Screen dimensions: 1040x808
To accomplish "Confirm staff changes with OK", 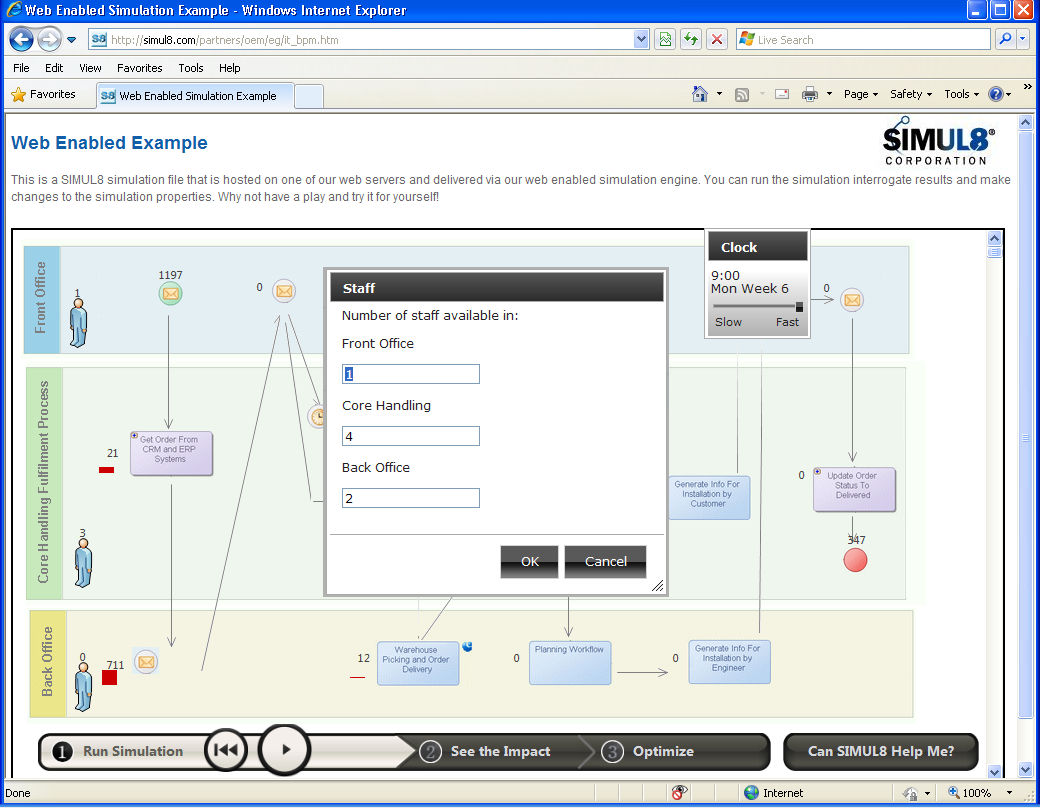I will [529, 561].
